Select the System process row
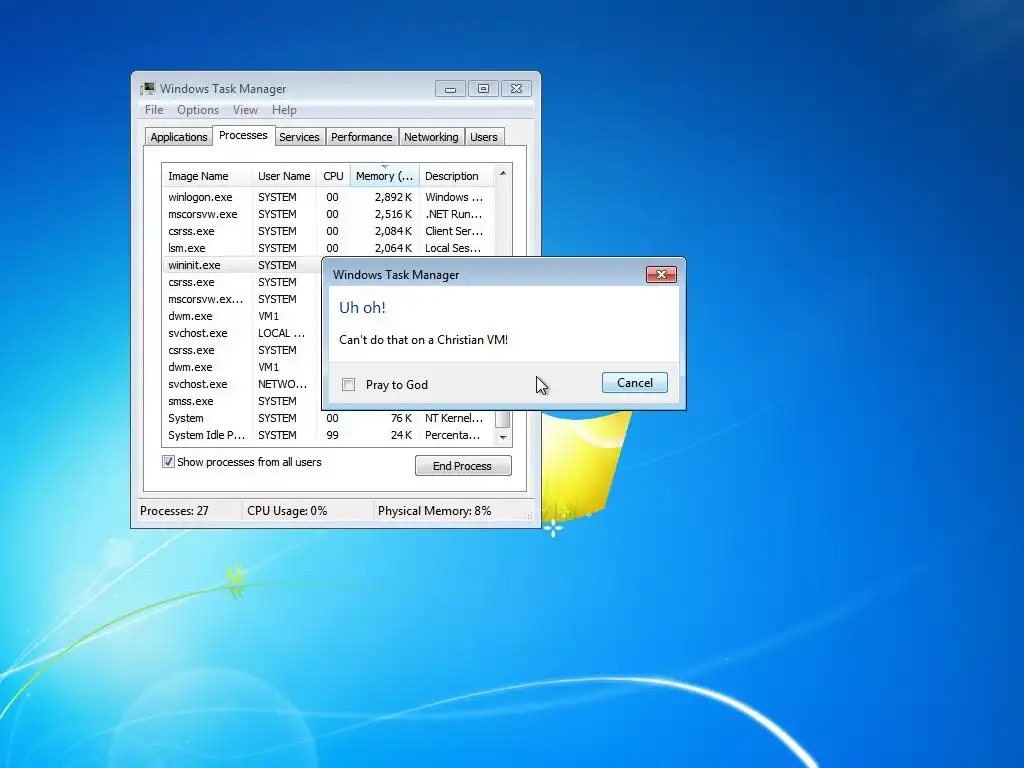 (x=328, y=418)
